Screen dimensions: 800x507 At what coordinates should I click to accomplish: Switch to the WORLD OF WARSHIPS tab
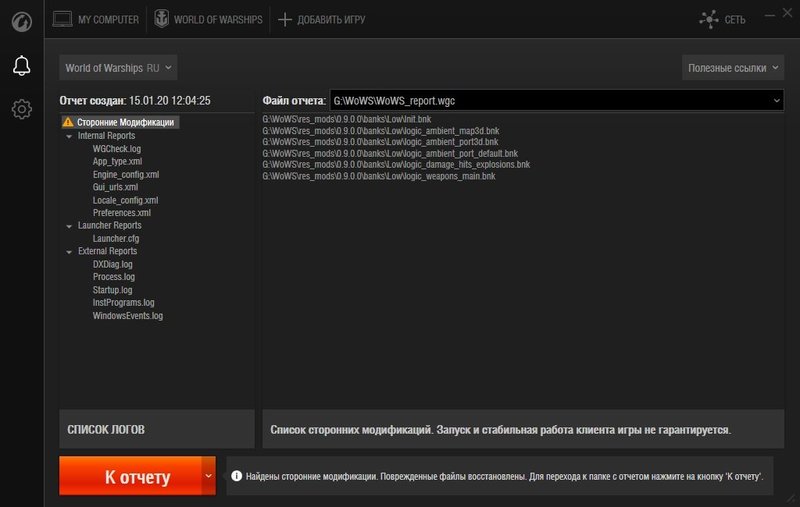click(x=208, y=19)
